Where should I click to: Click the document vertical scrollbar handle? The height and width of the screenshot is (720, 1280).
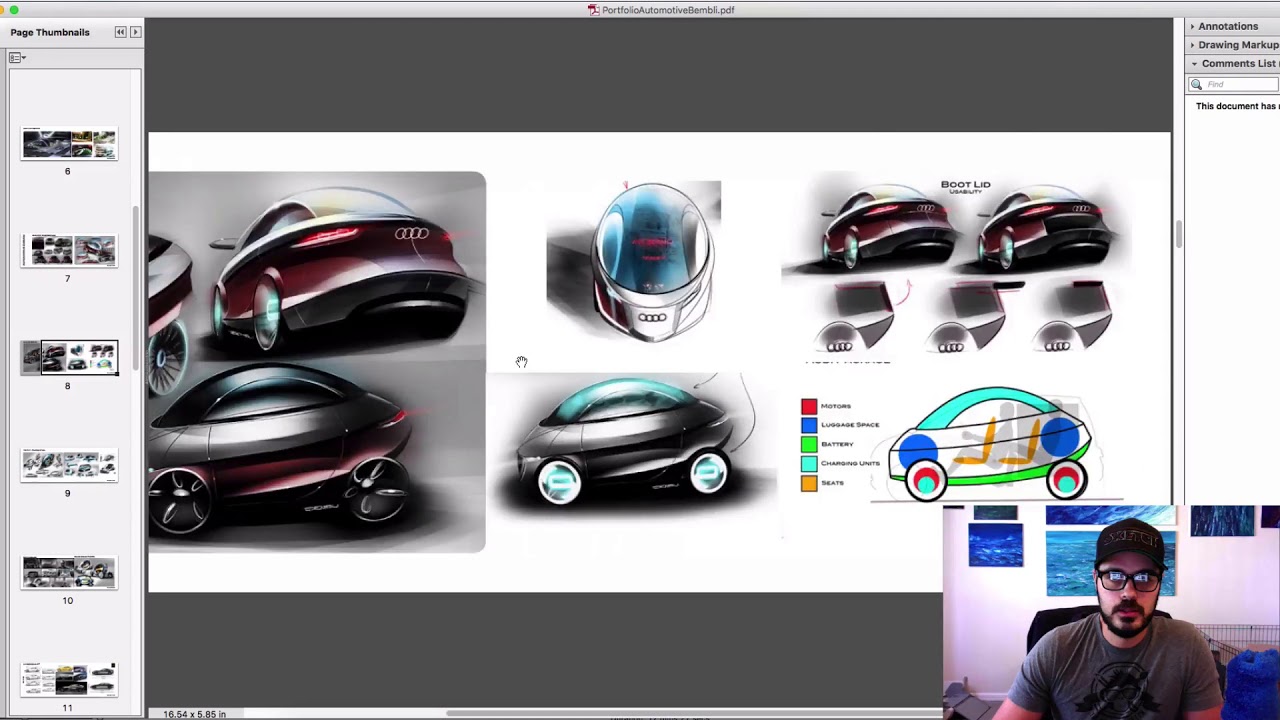point(1178,235)
